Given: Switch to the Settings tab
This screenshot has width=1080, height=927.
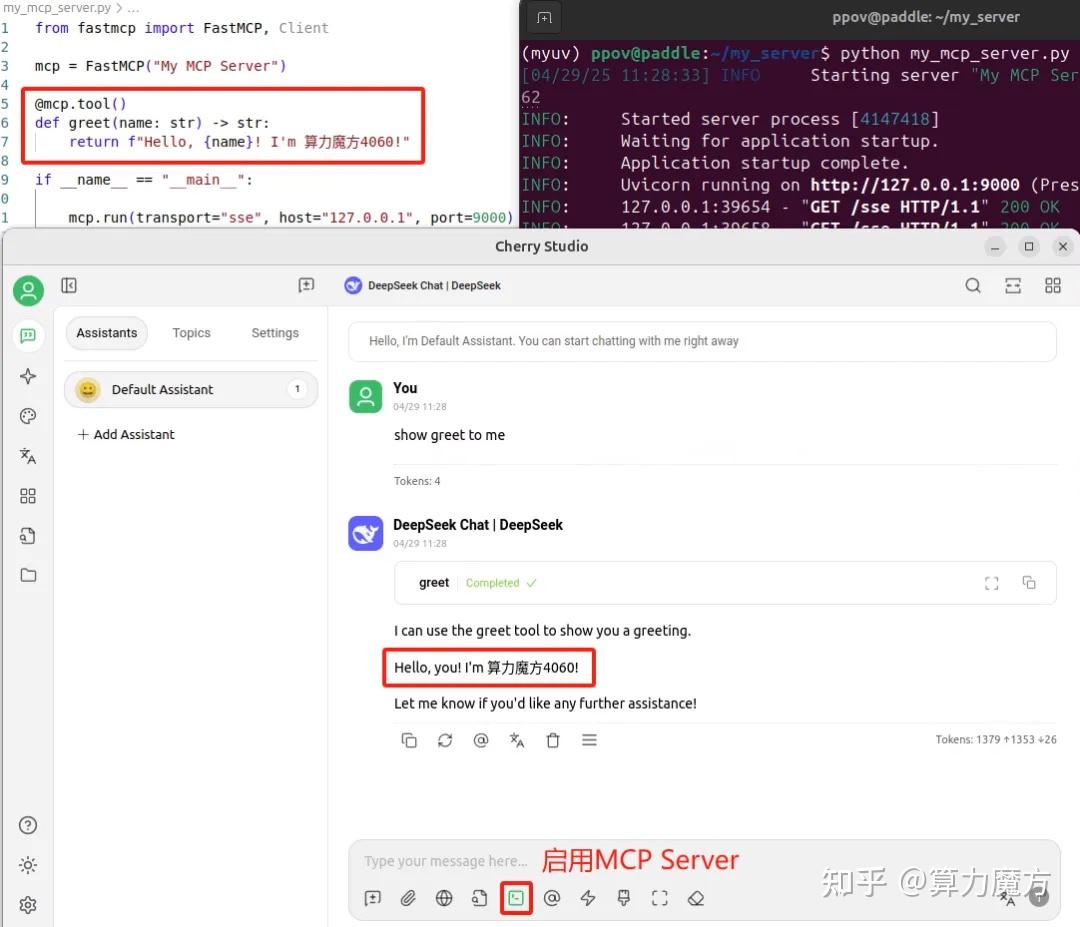Looking at the screenshot, I should (x=275, y=333).
